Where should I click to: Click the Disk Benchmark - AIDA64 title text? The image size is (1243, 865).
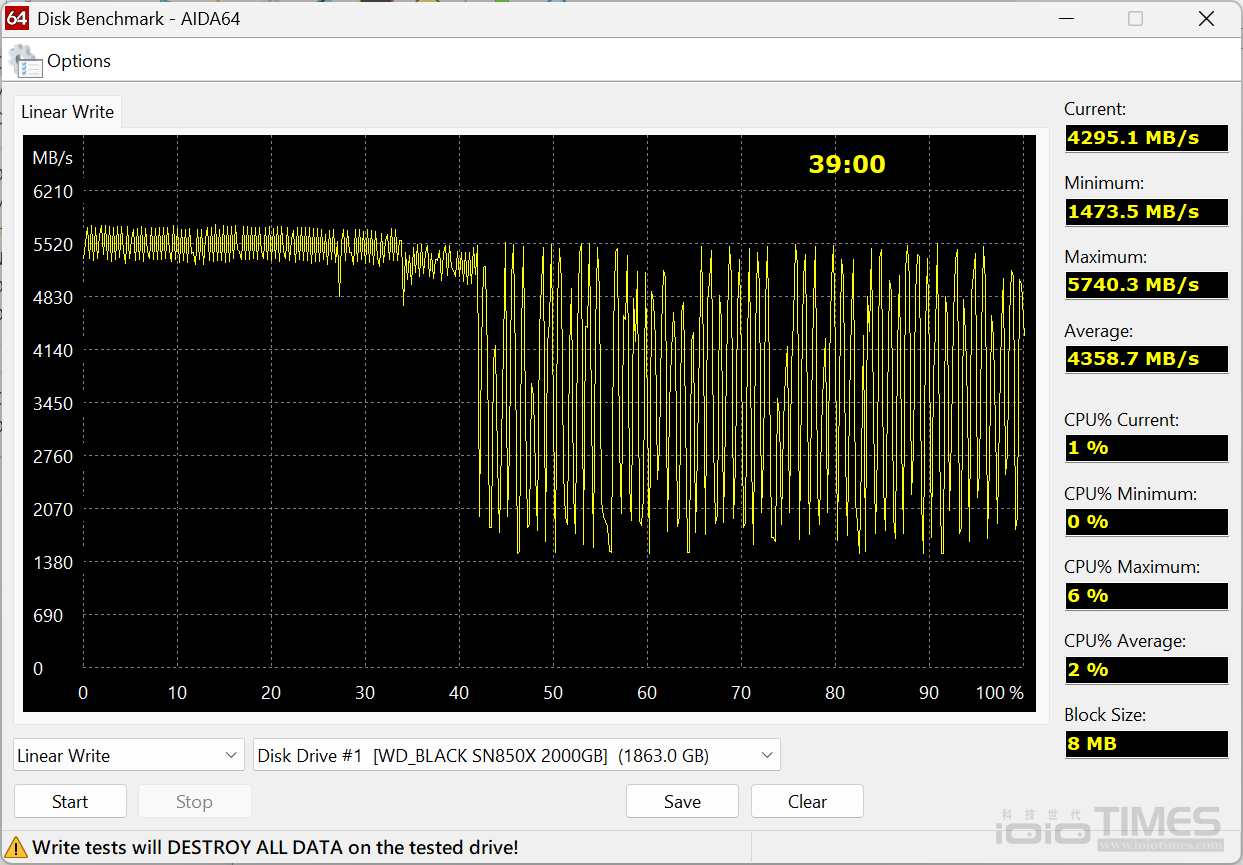tap(138, 18)
